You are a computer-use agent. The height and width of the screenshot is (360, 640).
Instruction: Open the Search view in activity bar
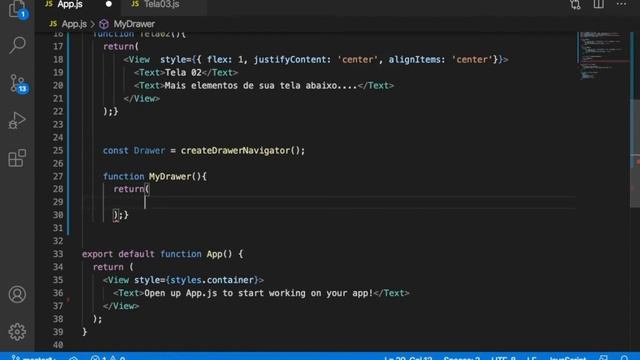(x=17, y=44)
